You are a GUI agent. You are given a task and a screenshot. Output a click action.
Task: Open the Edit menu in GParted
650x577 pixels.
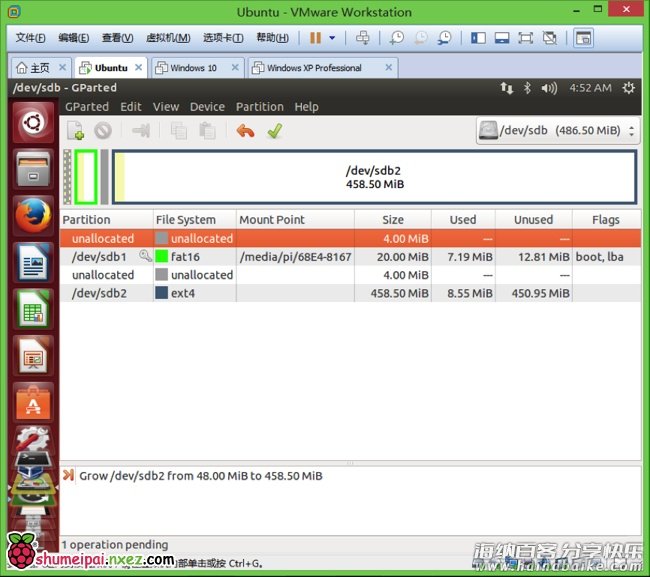click(131, 107)
